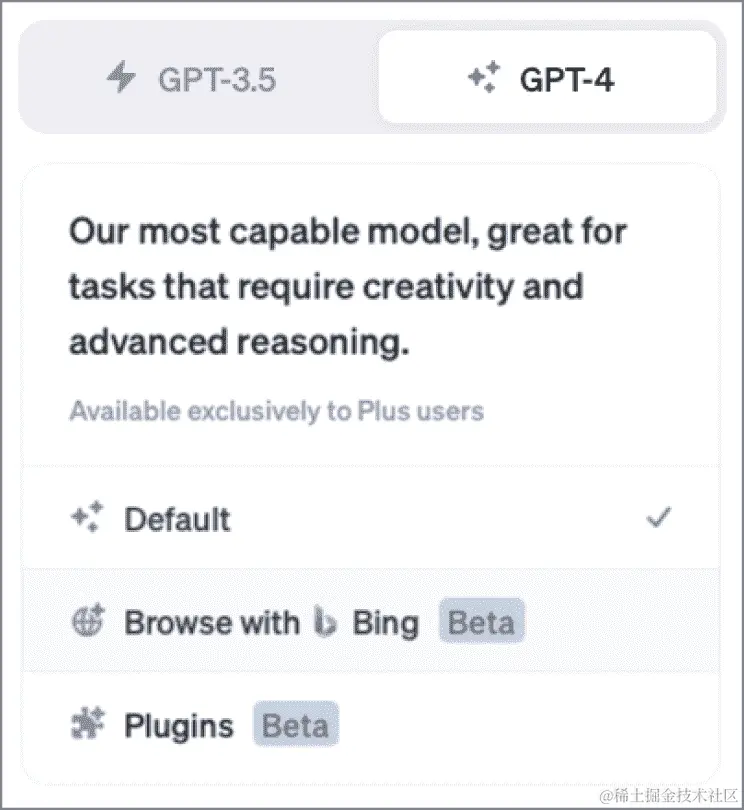Click the Bing logo icon
Screen dimensions: 744x810
324,621
